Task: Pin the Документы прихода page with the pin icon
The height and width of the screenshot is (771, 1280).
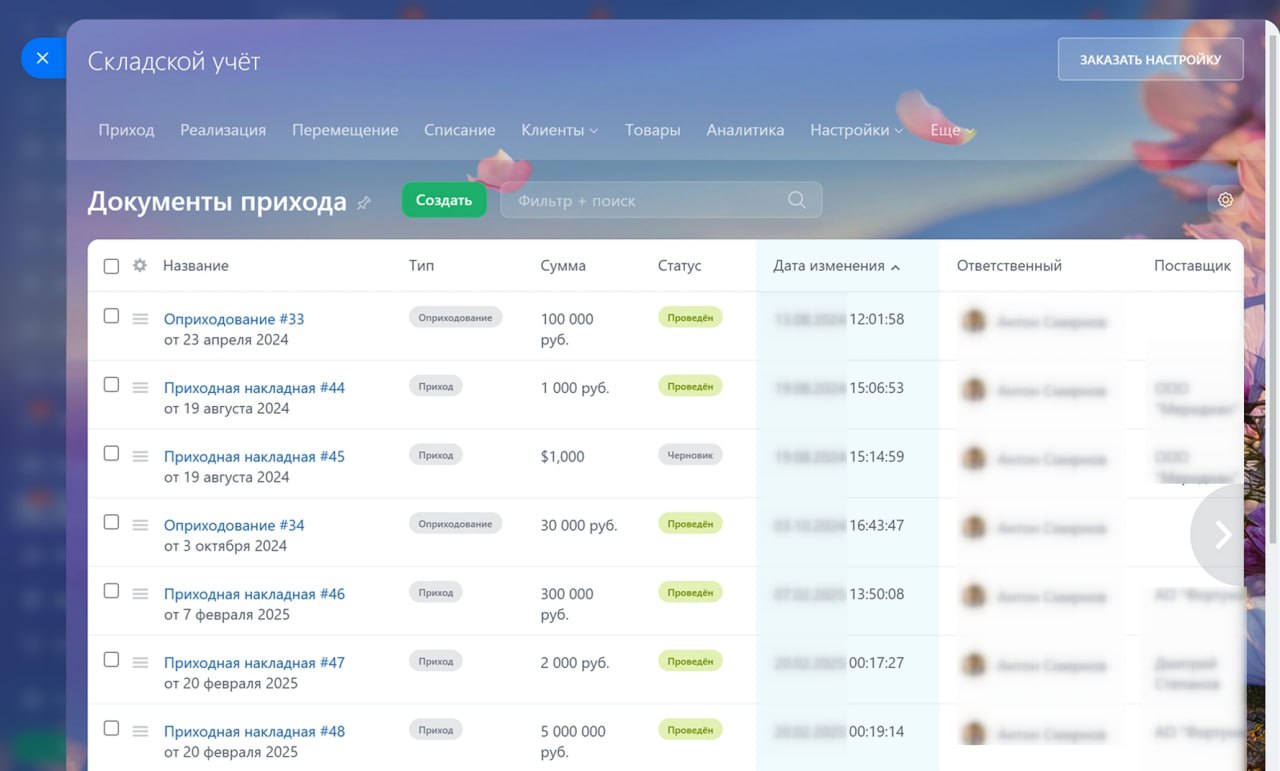Action: 364,202
